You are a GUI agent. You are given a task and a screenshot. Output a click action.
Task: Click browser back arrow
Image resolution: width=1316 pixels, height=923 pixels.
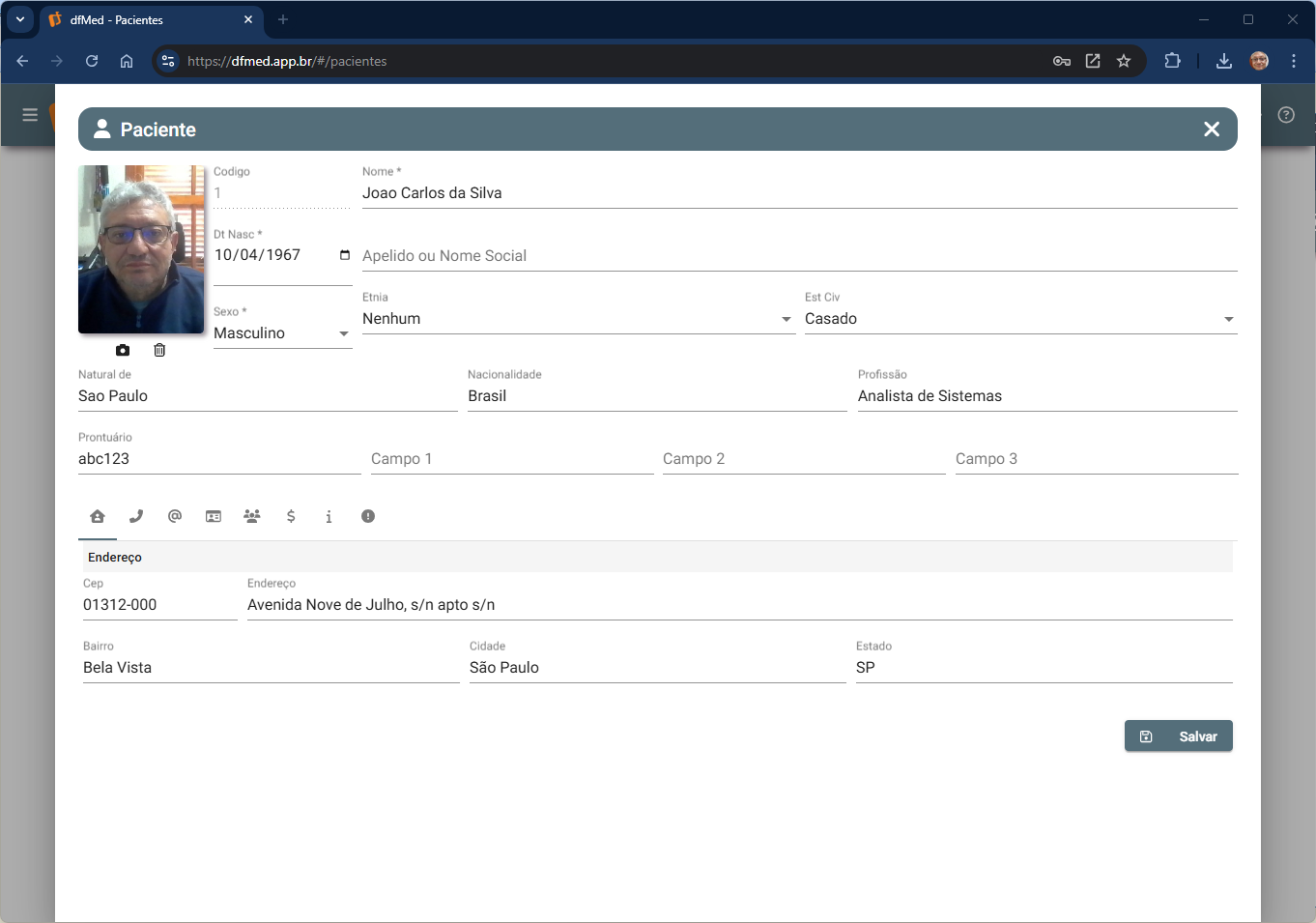[x=22, y=61]
